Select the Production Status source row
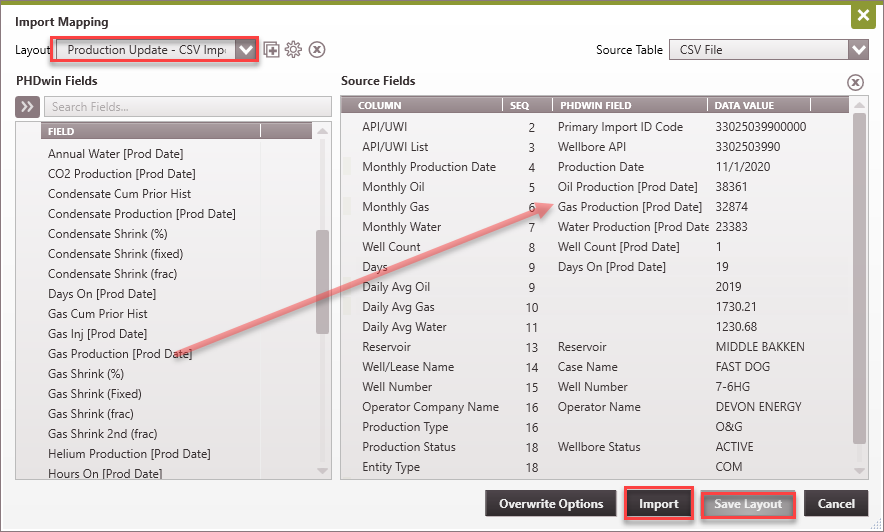Viewport: 884px width, 532px height. (x=596, y=447)
